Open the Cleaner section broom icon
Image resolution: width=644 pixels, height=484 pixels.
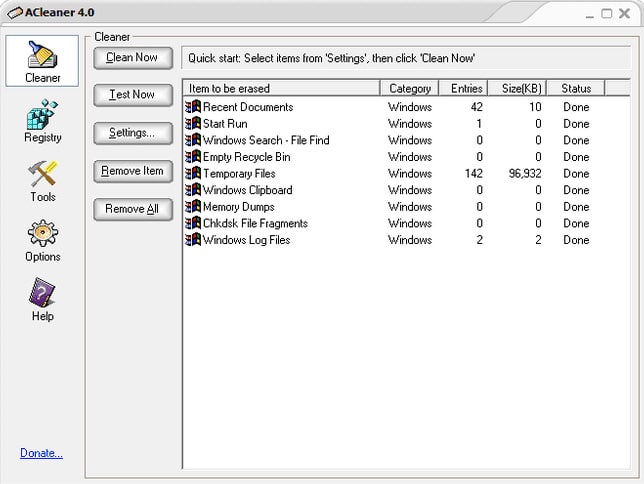(42, 54)
